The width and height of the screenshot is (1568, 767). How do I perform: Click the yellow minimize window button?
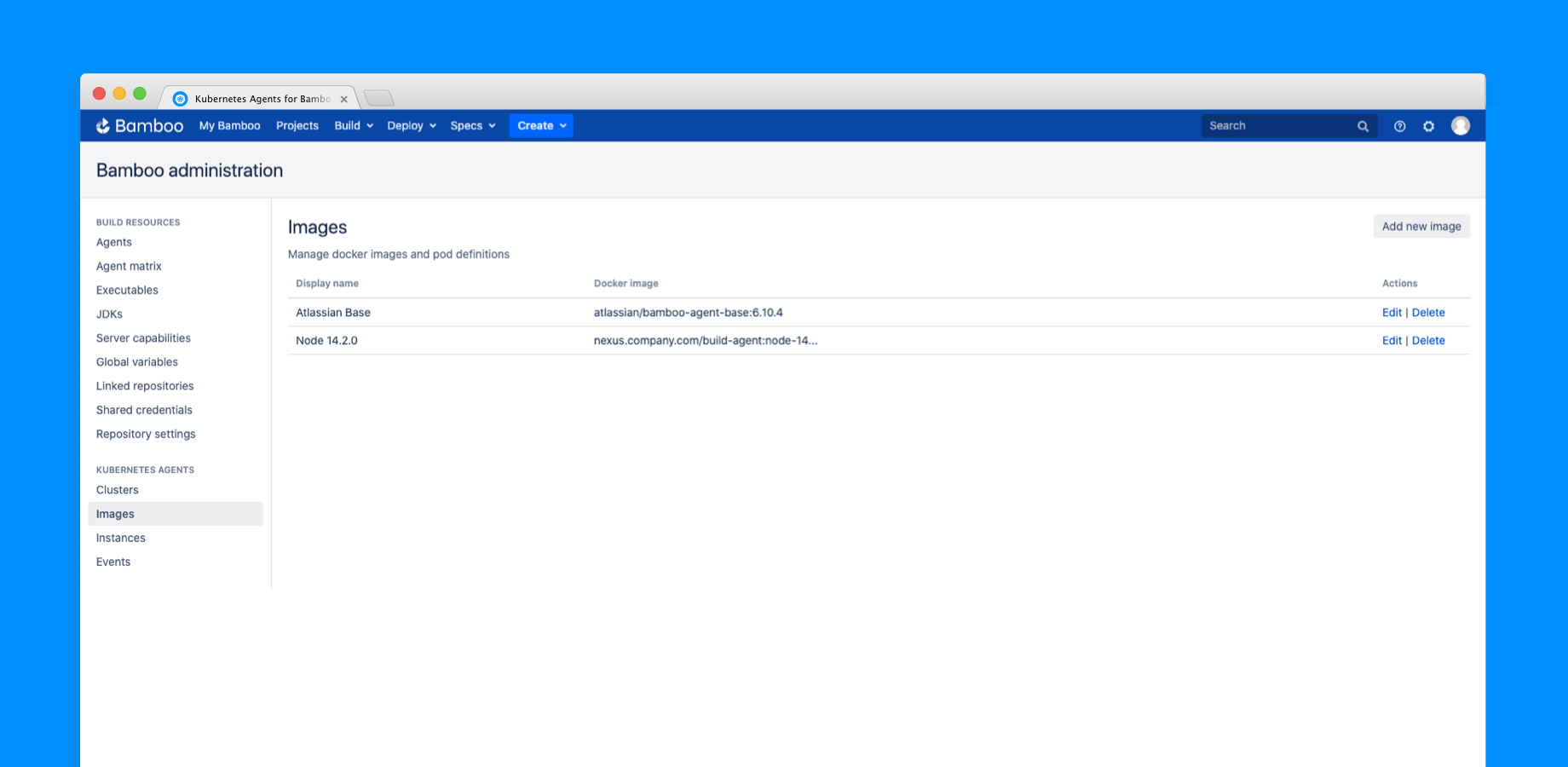point(119,94)
